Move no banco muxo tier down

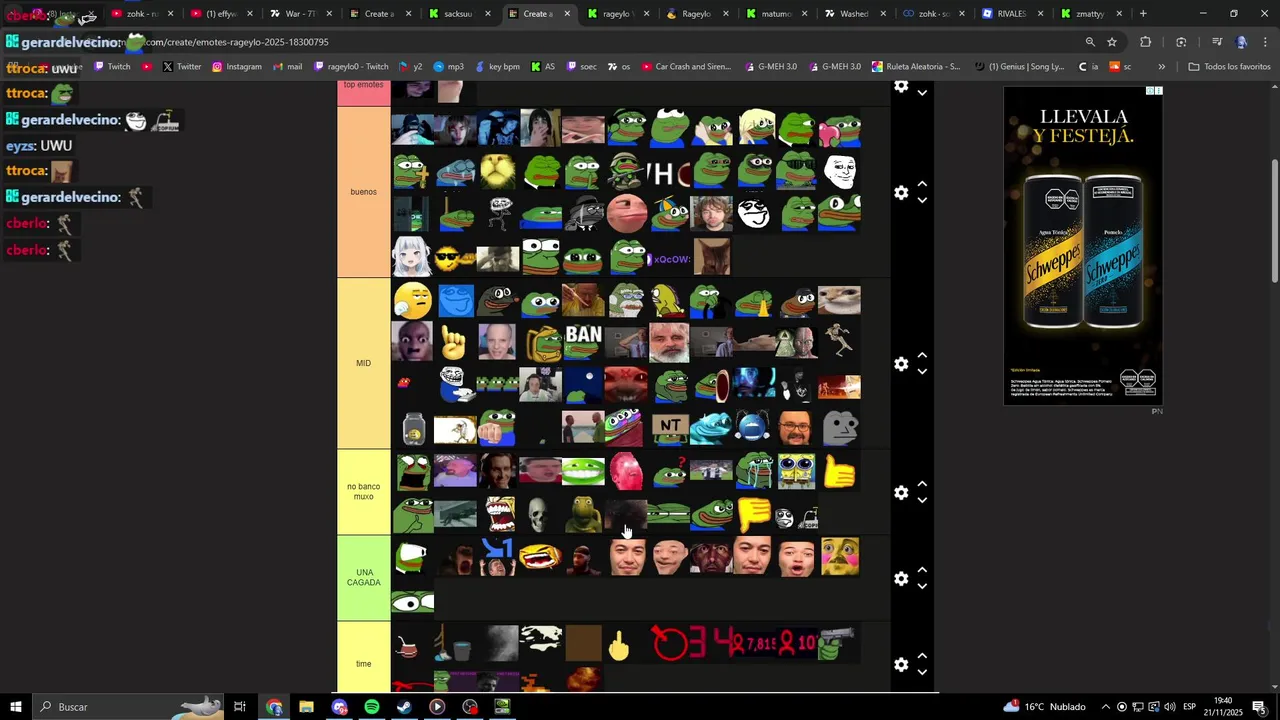pos(922,500)
